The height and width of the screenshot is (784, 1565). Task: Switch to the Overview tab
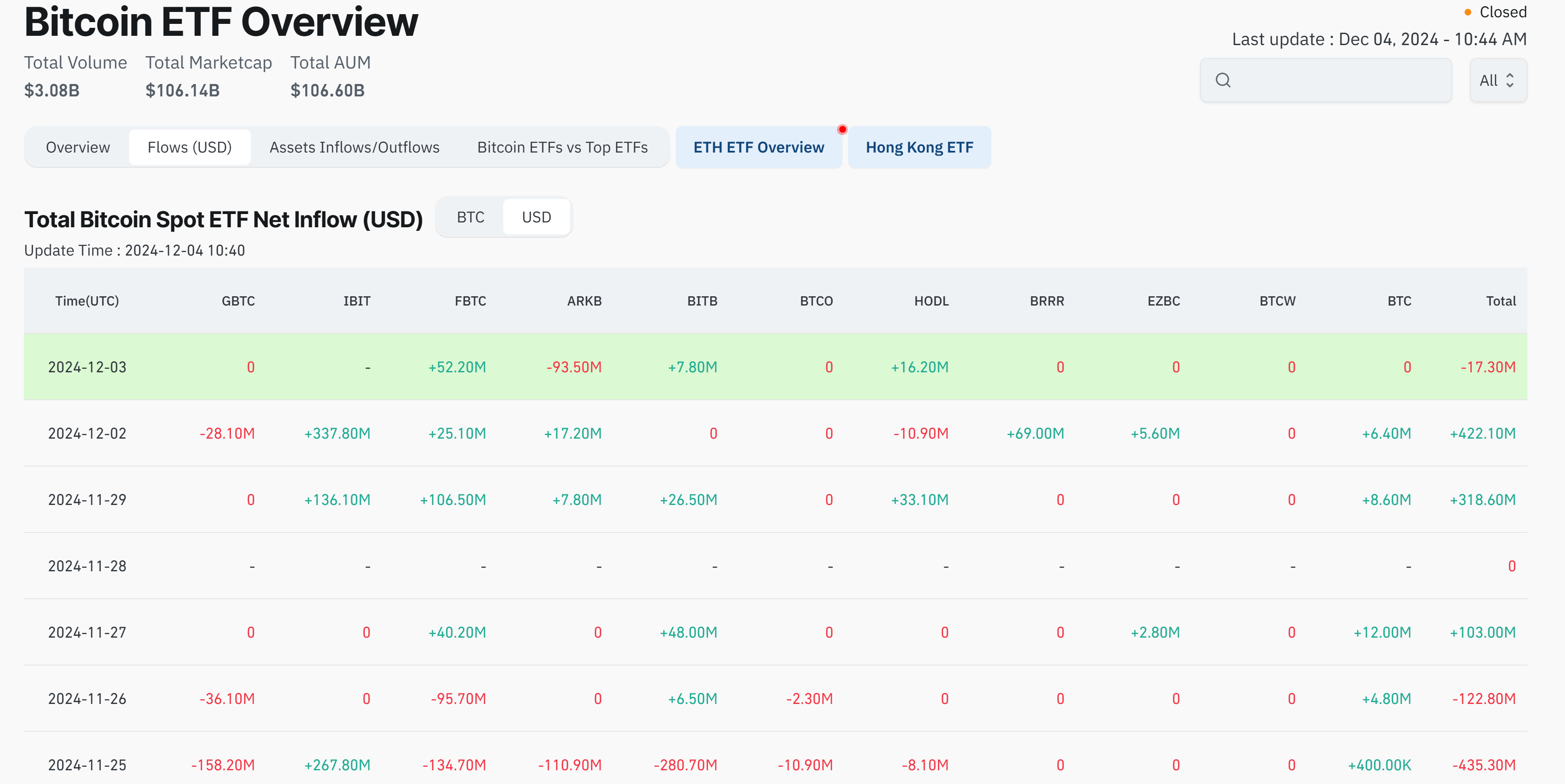pyautogui.click(x=78, y=148)
